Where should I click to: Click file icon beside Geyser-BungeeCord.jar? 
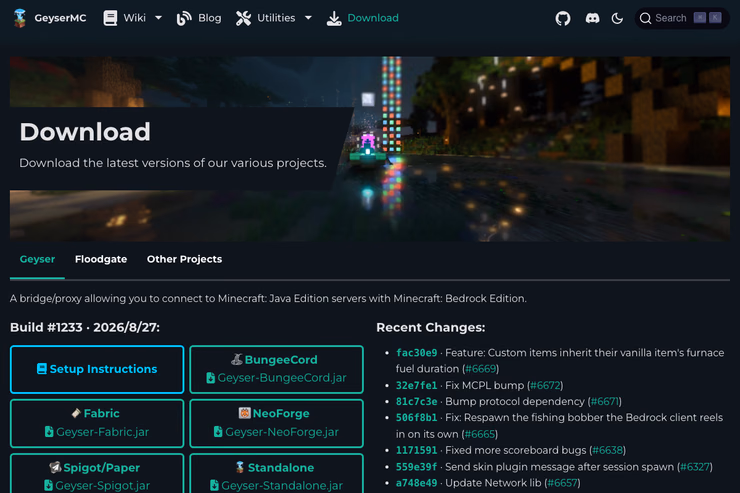[210, 378]
